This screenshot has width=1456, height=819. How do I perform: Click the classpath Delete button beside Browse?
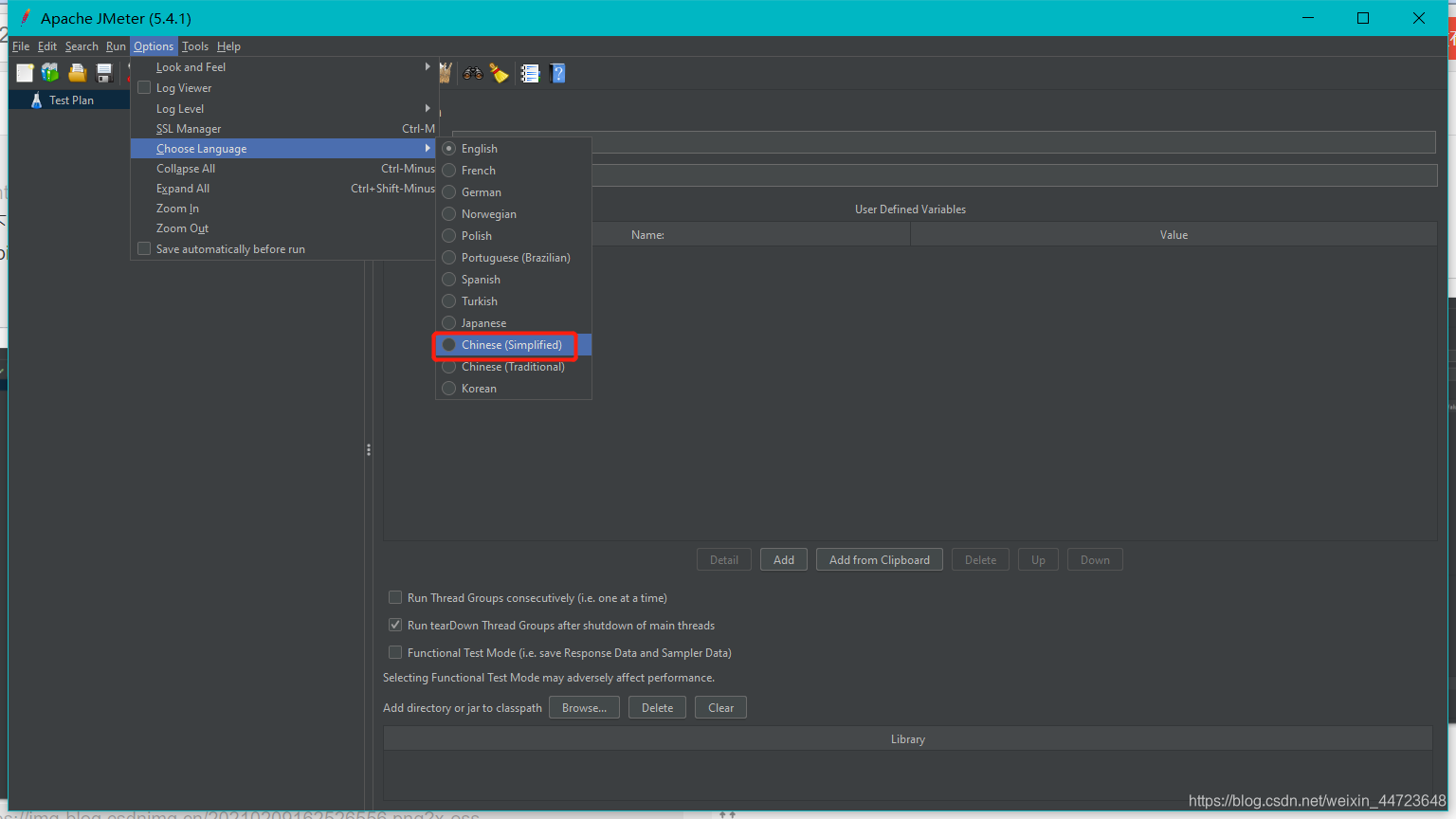[657, 708]
